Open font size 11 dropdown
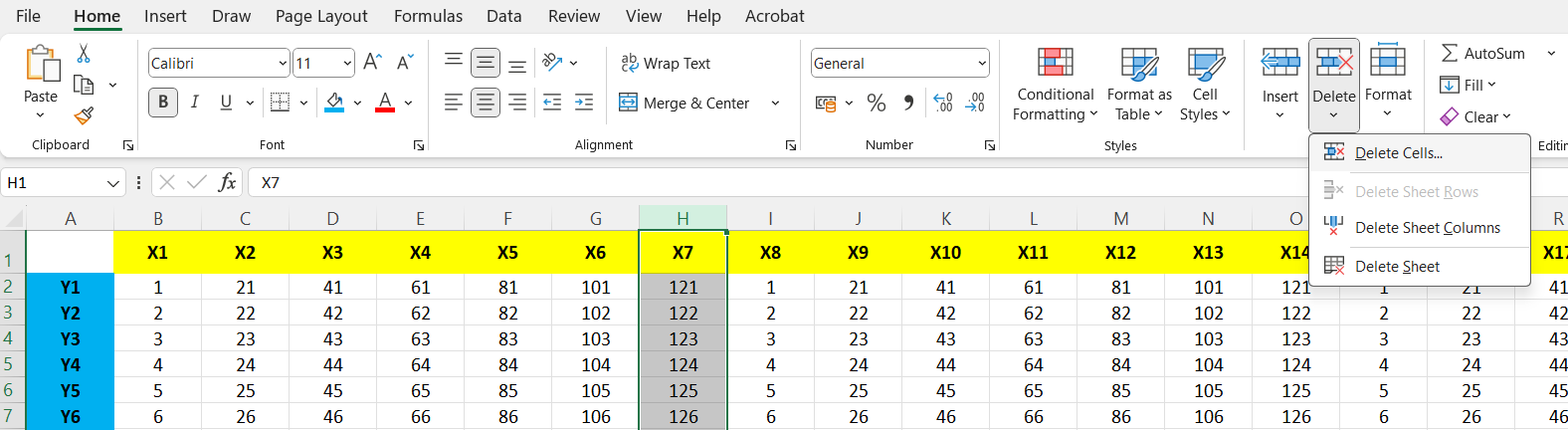This screenshot has width=1568, height=430. point(347,63)
